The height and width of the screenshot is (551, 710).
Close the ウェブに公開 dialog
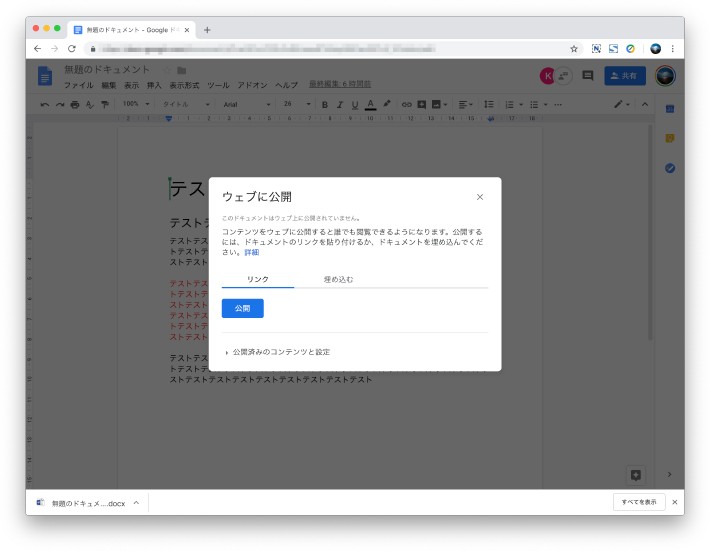[480, 197]
